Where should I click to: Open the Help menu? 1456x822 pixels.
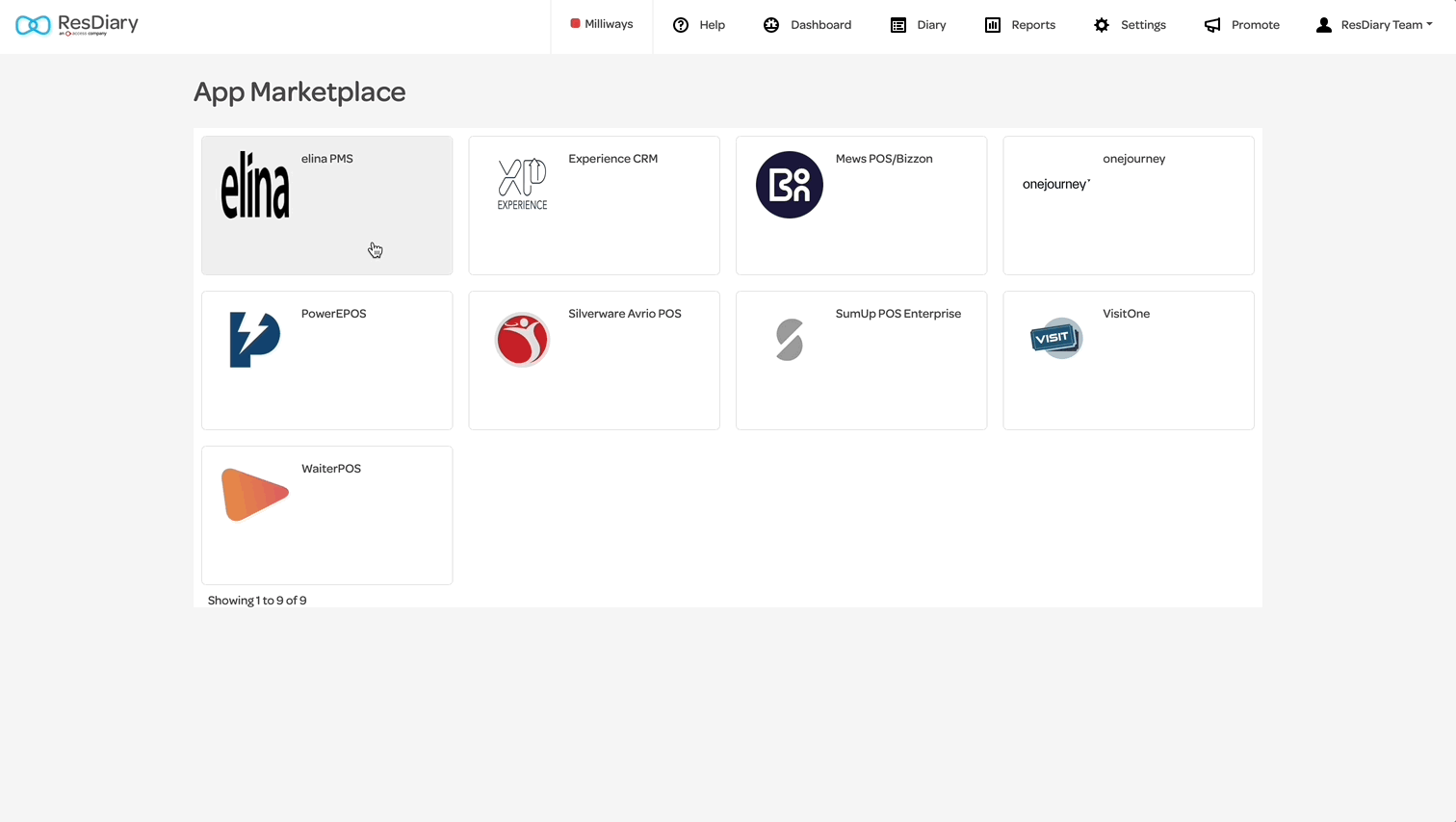(713, 25)
